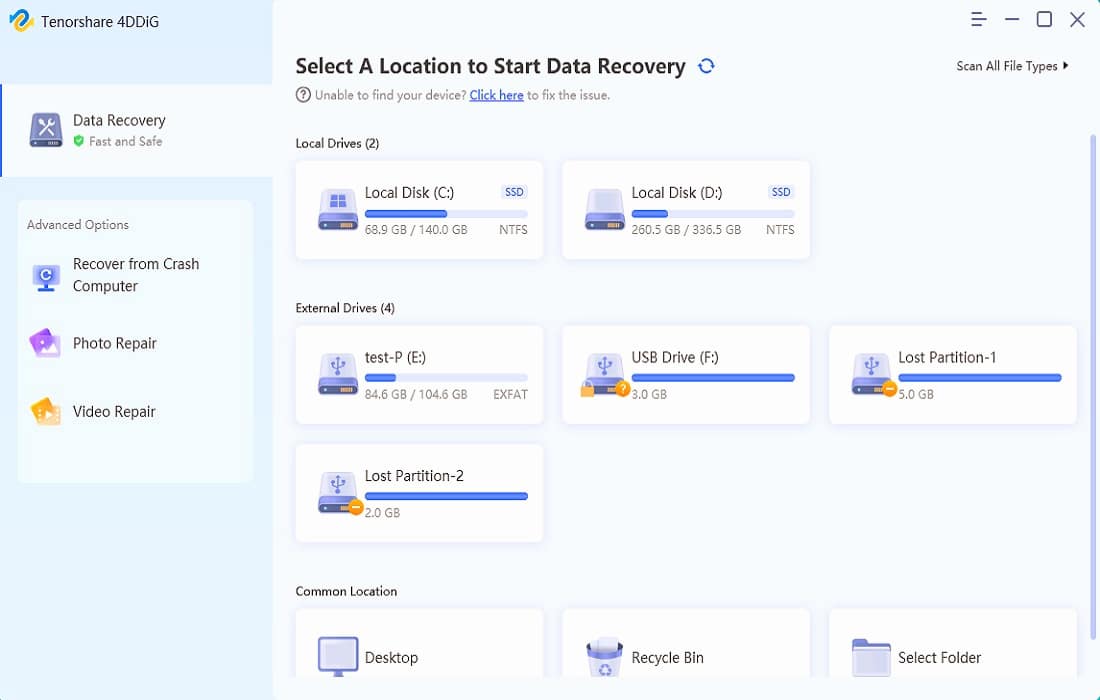Click the Lost Partition-2 usage bar
The image size is (1100, 700).
pos(446,496)
